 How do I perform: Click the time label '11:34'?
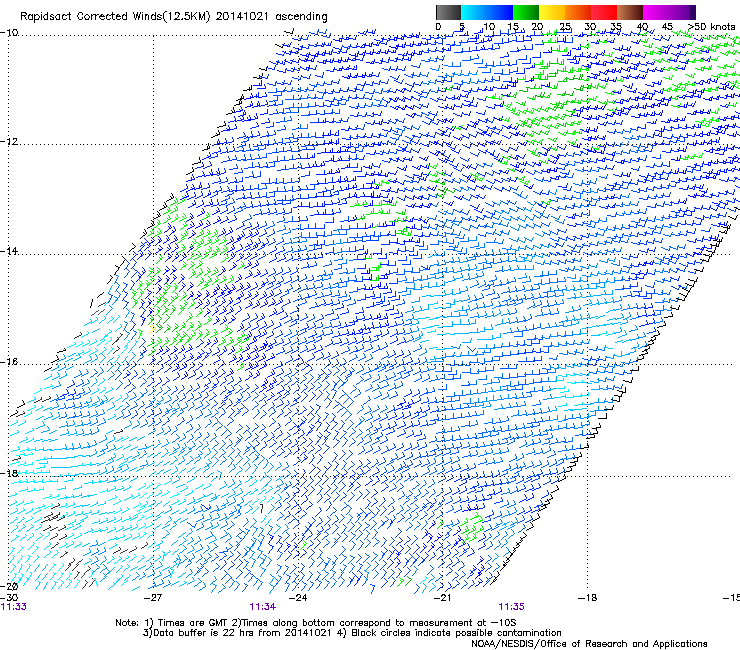click(x=262, y=607)
